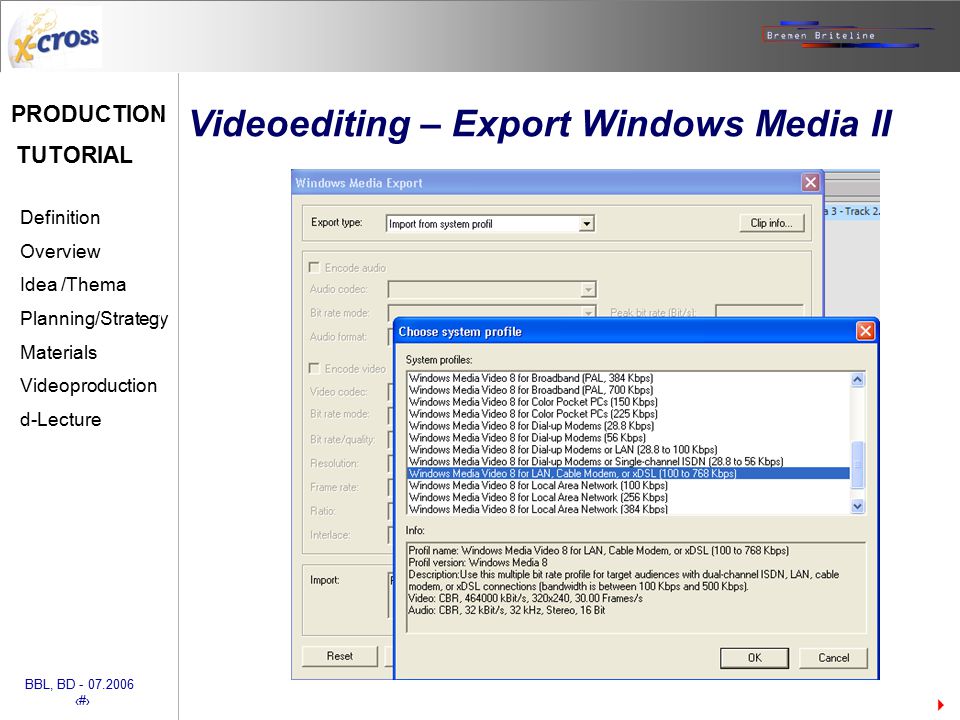Screen dimensions: 960x720
Task: Open Materials section
Action: [59, 353]
